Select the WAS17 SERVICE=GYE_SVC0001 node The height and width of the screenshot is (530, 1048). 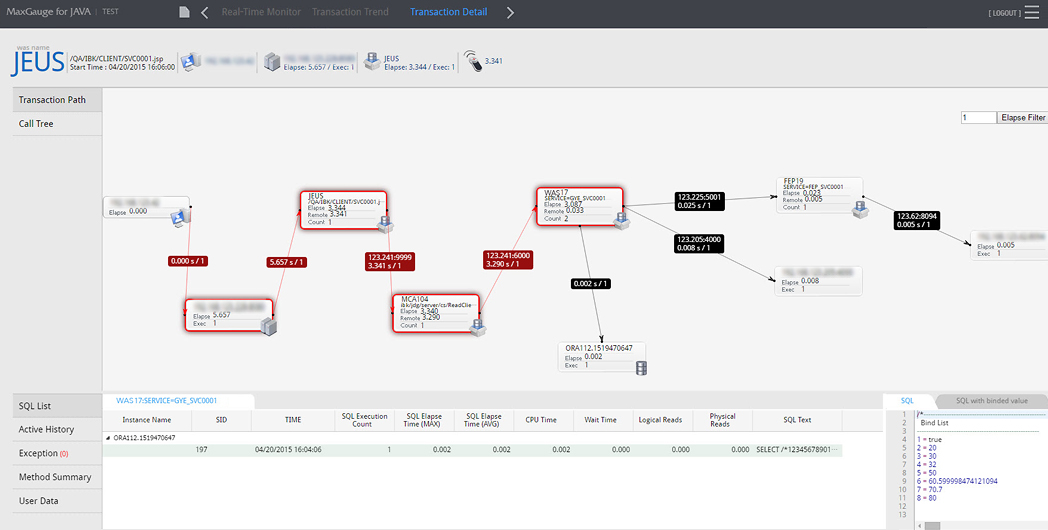point(579,207)
